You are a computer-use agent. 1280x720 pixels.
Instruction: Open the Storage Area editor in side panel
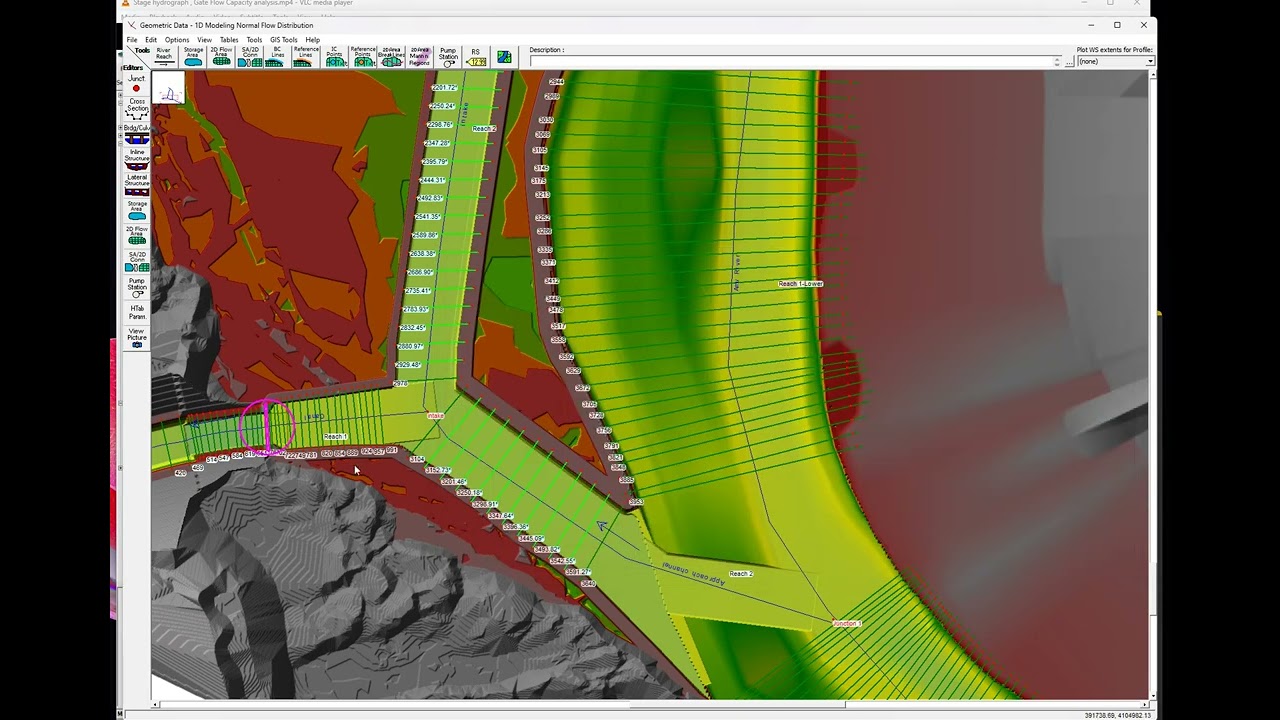136,210
